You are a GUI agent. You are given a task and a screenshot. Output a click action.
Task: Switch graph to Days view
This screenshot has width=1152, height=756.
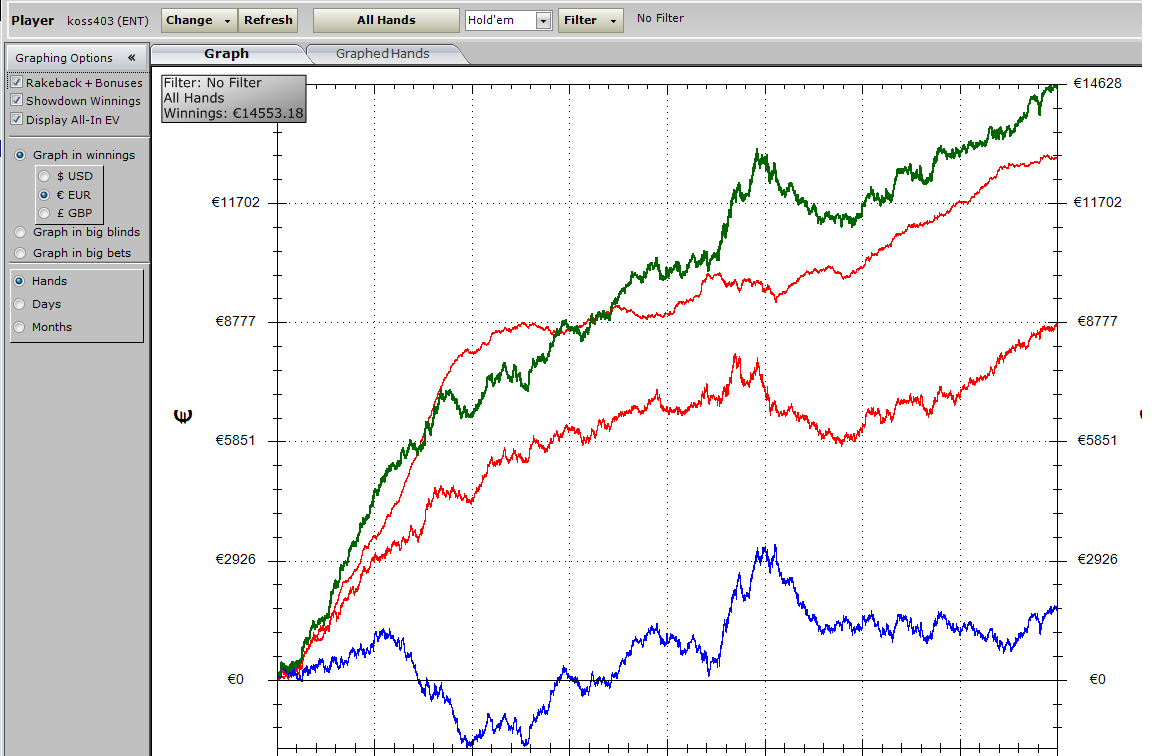point(20,304)
